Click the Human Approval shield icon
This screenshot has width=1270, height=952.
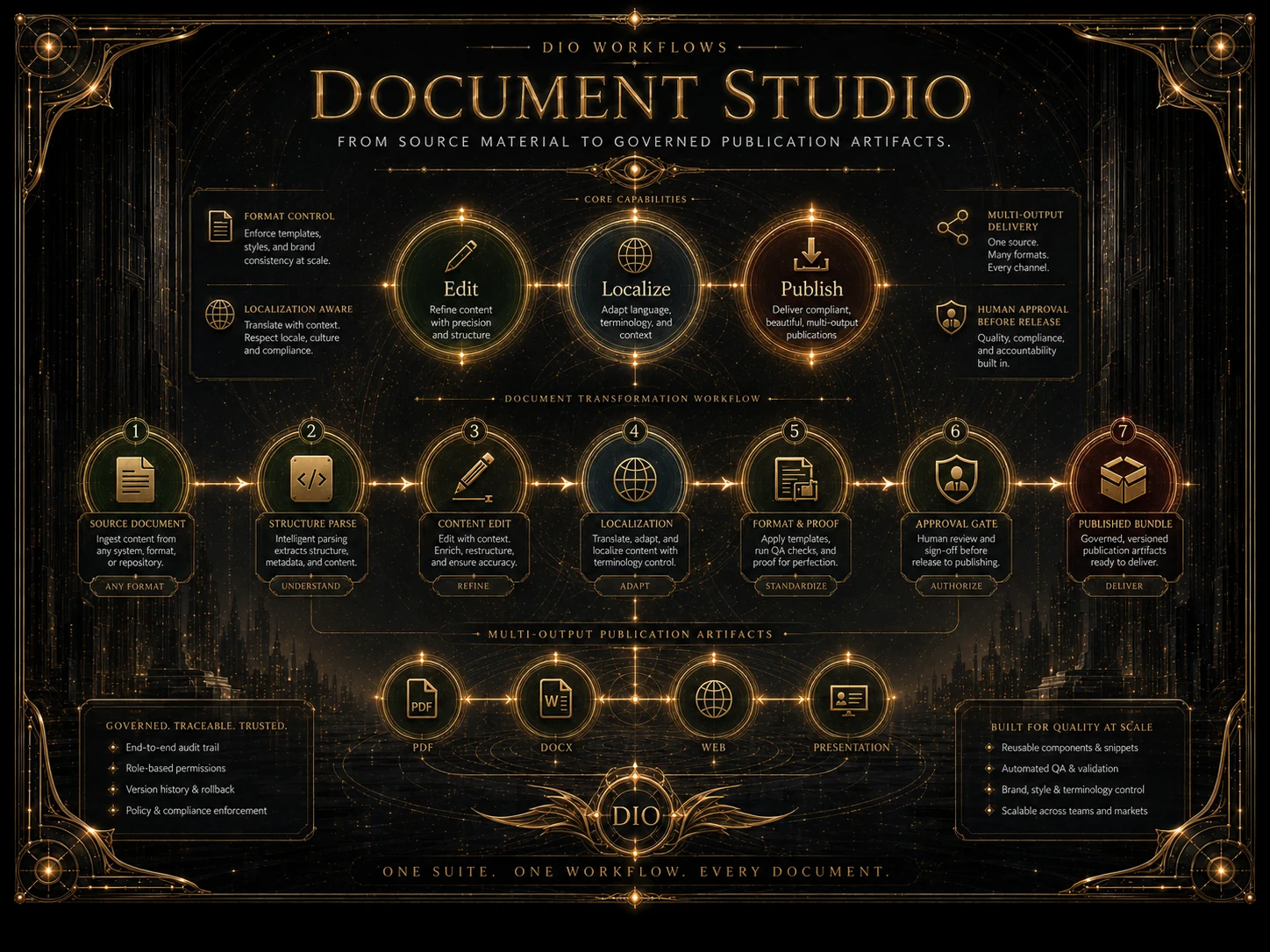952,316
